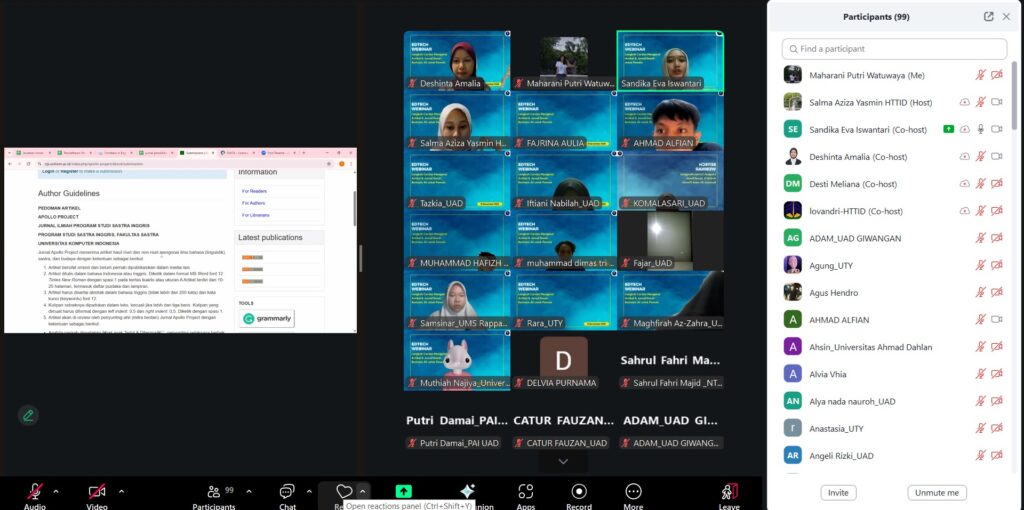1024x510 pixels.
Task: Click the Invite button
Action: [x=838, y=492]
